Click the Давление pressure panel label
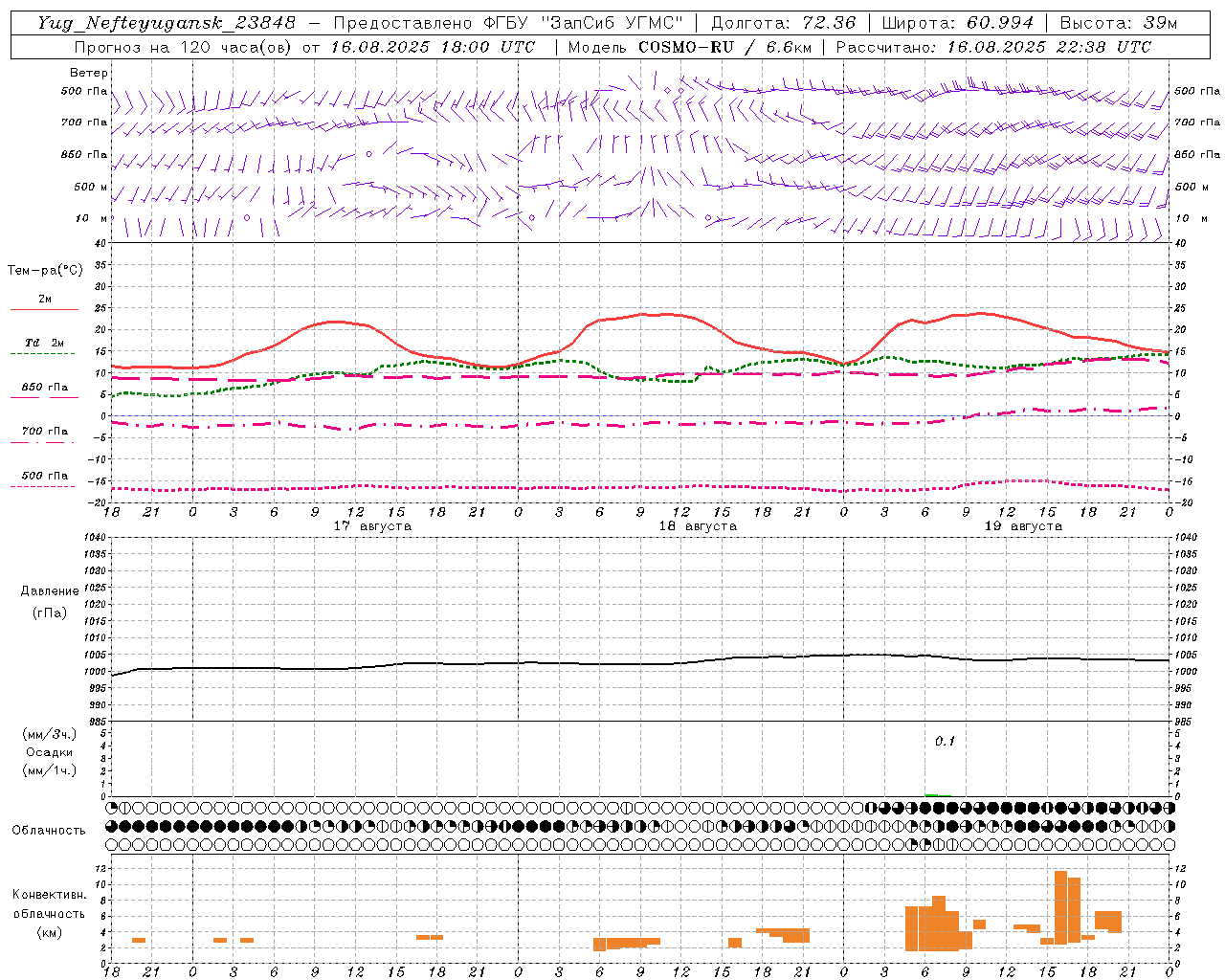1225x980 pixels. [50, 591]
